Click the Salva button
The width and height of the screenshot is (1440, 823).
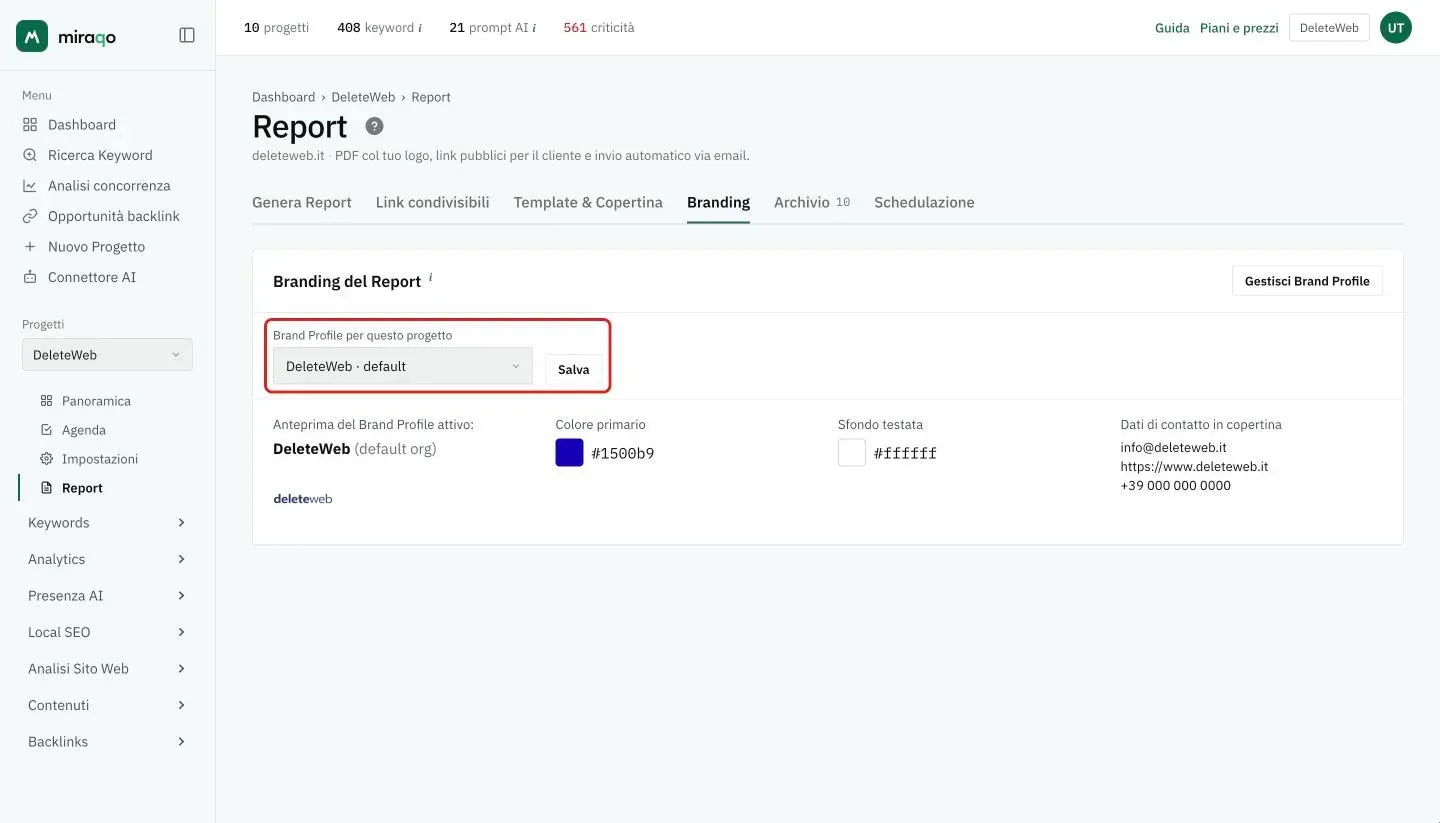pos(574,369)
